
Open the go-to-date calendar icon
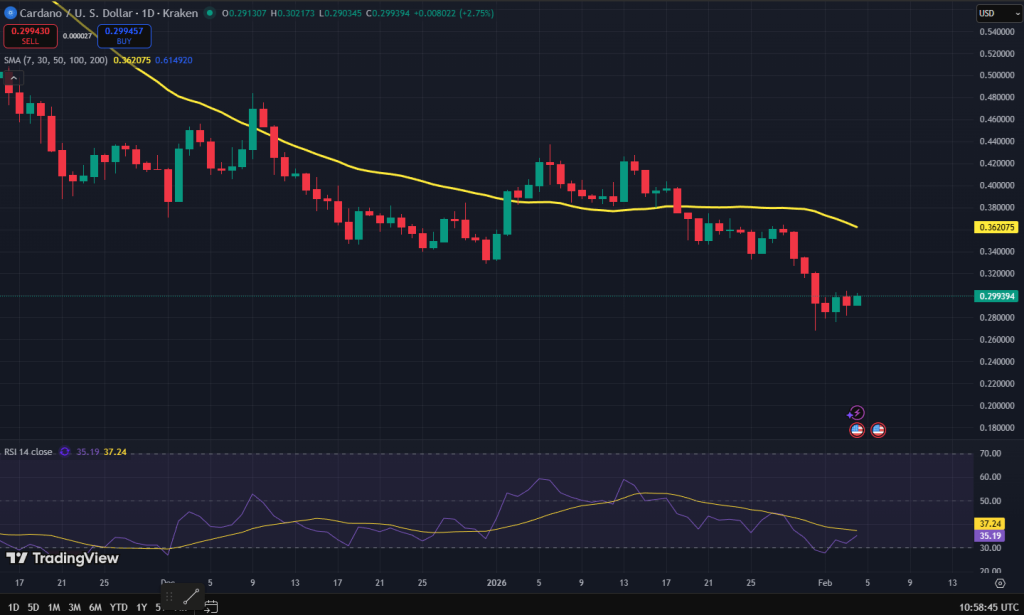point(211,607)
